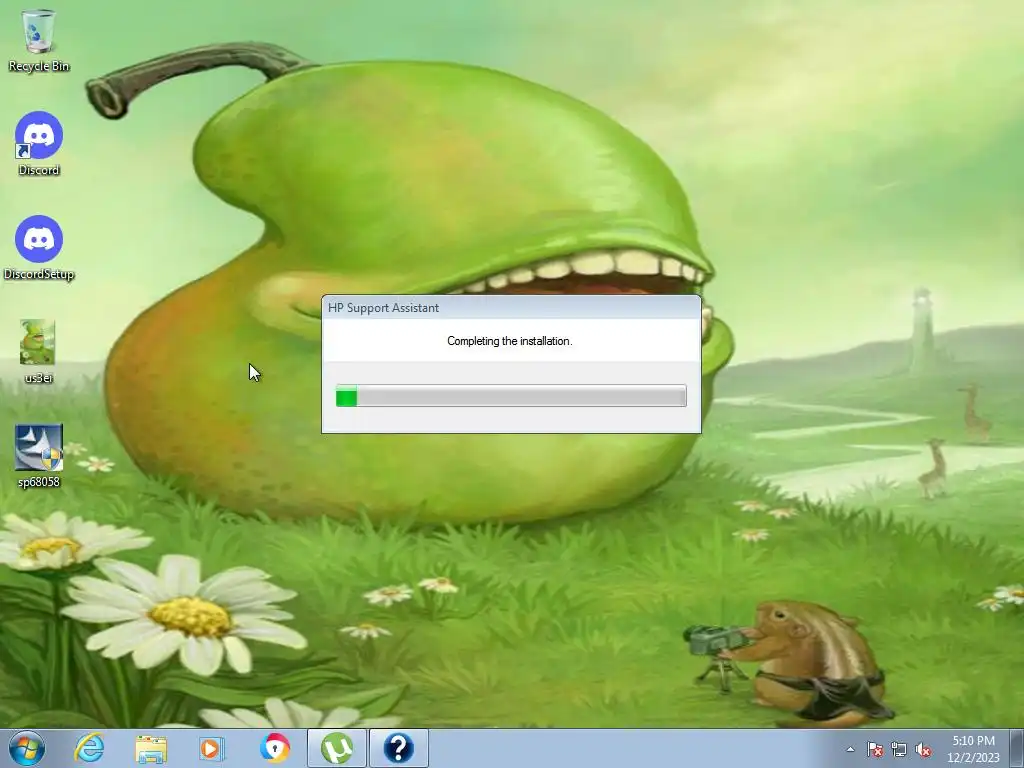
Task: Click the HP Support Assistant title bar
Action: point(511,308)
